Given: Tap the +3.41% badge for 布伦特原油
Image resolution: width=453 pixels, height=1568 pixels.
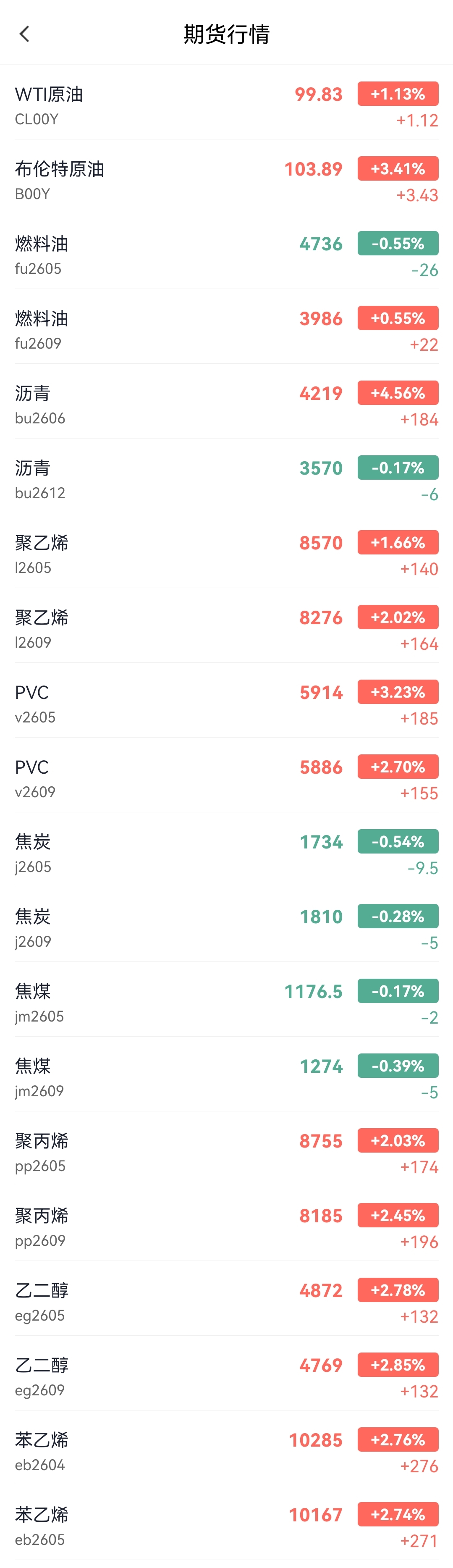Looking at the screenshot, I should coord(398,168).
